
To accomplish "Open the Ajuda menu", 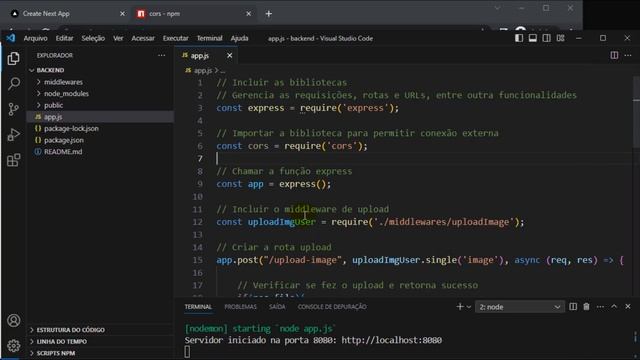I will 239,38.
